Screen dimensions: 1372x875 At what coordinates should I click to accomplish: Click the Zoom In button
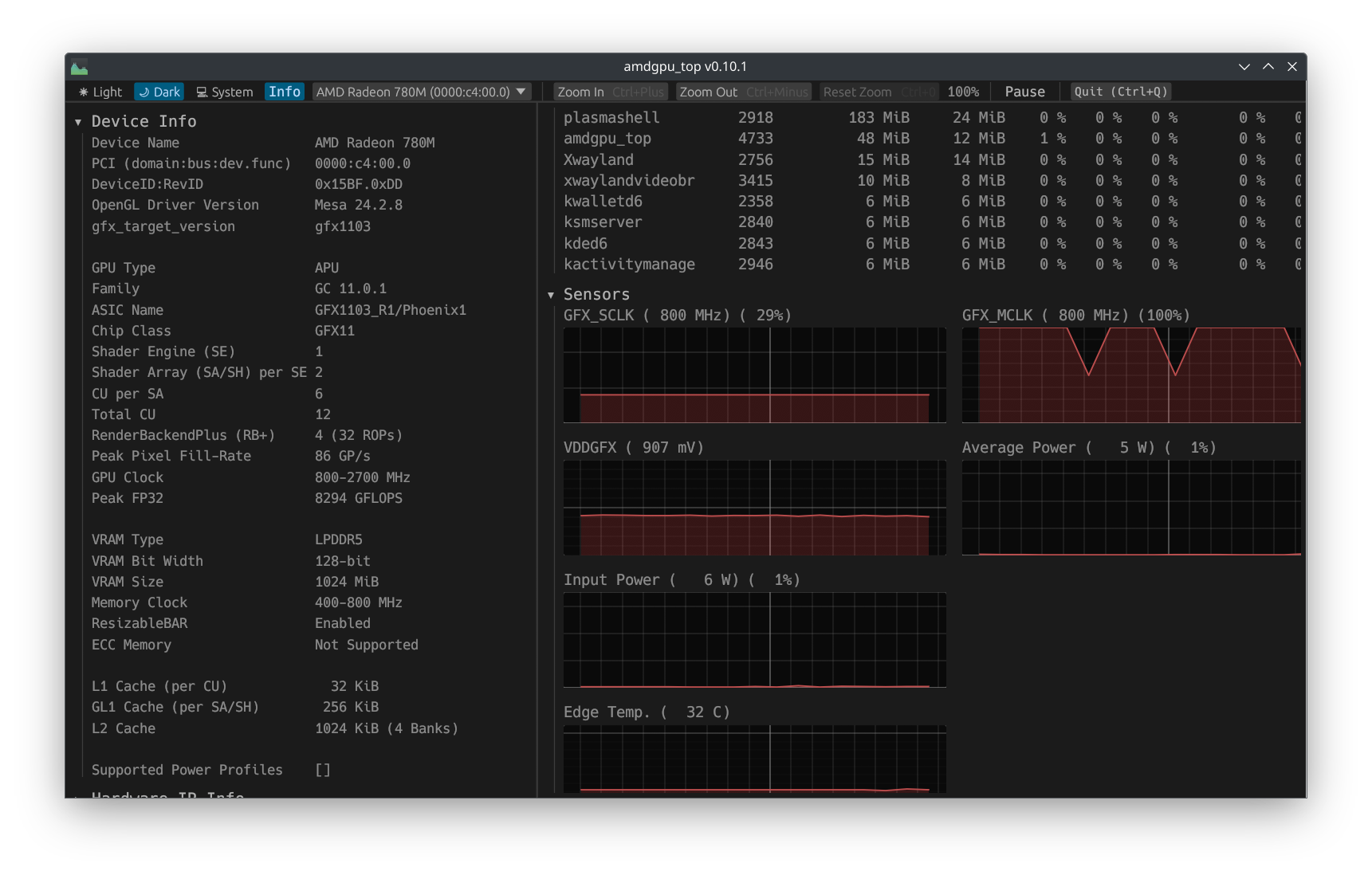coord(610,92)
